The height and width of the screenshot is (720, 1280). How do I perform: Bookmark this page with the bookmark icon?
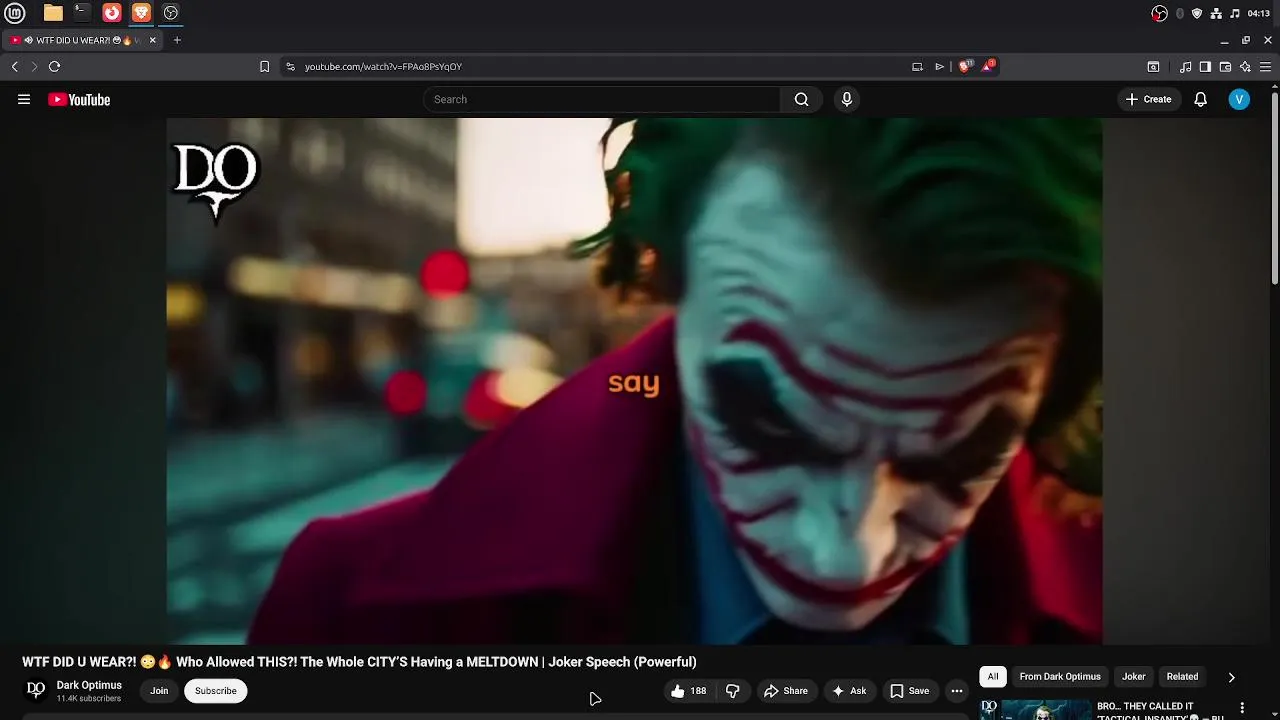click(x=264, y=66)
